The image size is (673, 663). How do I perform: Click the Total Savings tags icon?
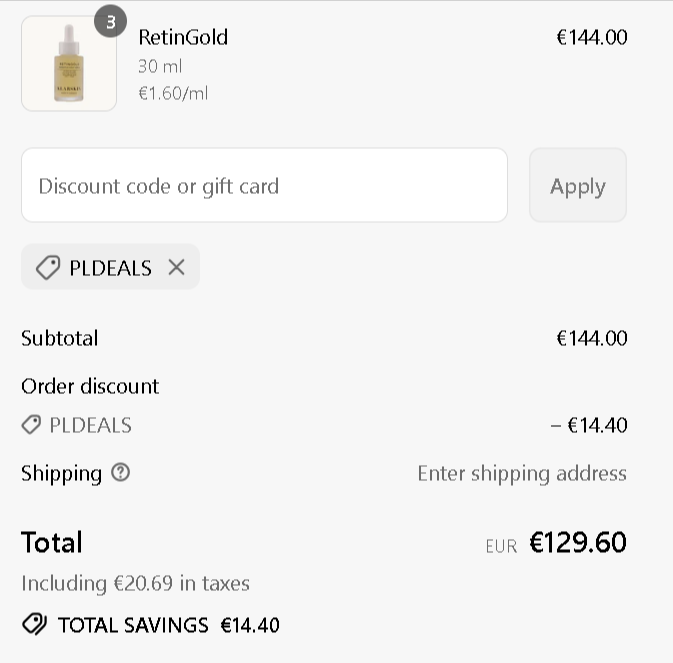point(34,625)
